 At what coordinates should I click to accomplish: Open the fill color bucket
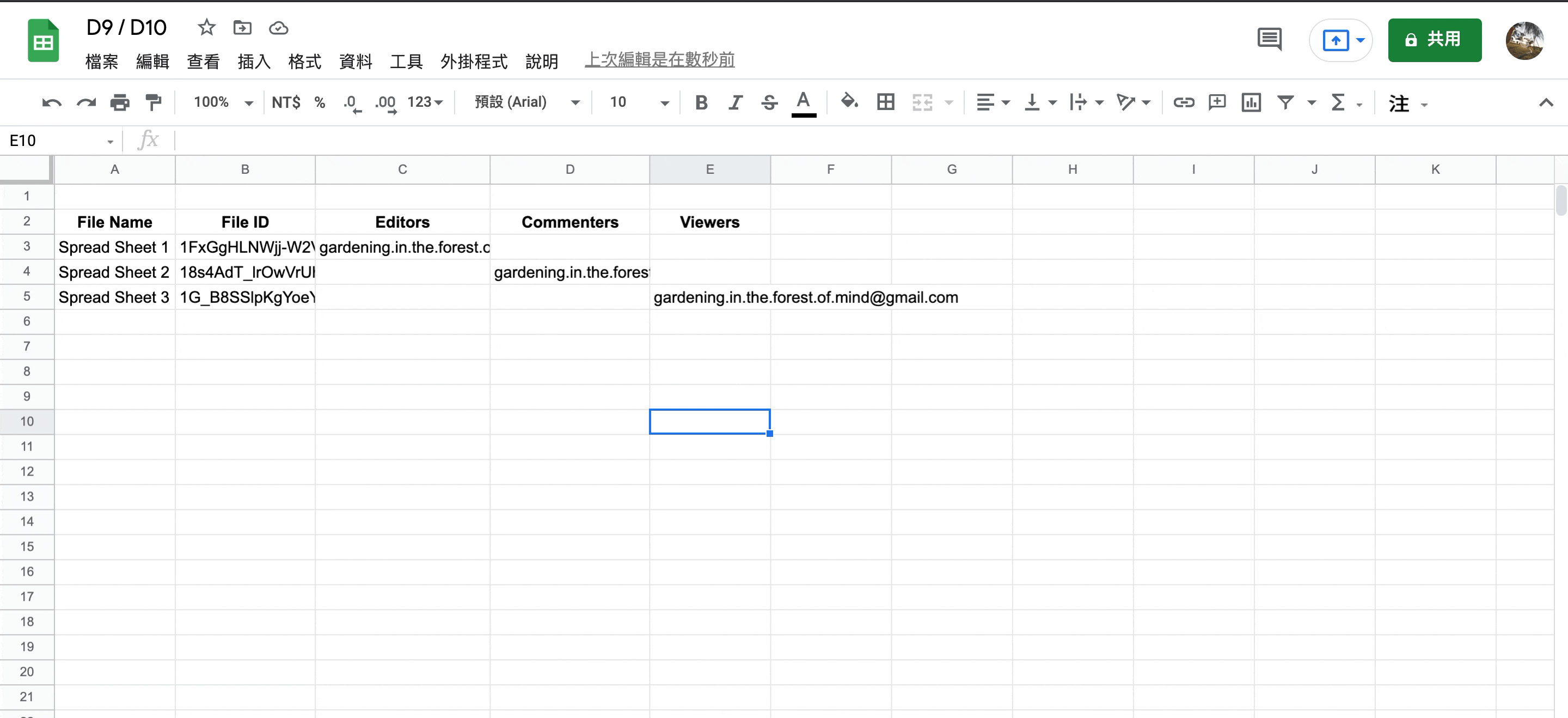pos(849,101)
